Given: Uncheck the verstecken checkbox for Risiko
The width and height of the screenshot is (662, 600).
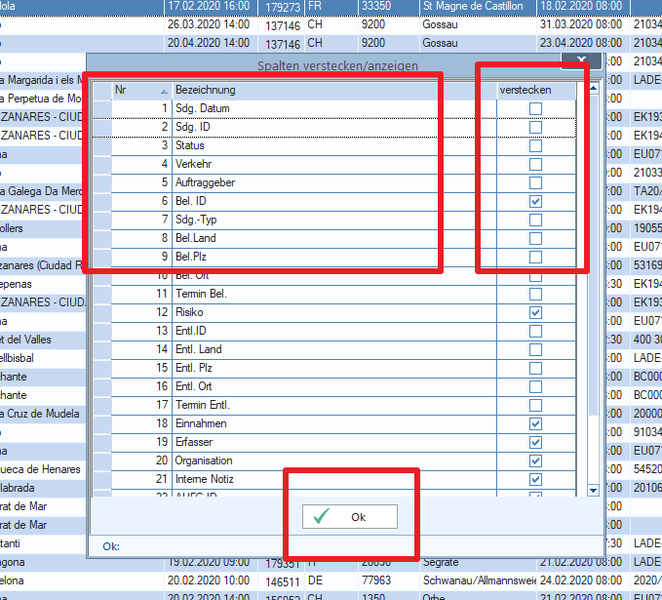Looking at the screenshot, I should tap(535, 313).
